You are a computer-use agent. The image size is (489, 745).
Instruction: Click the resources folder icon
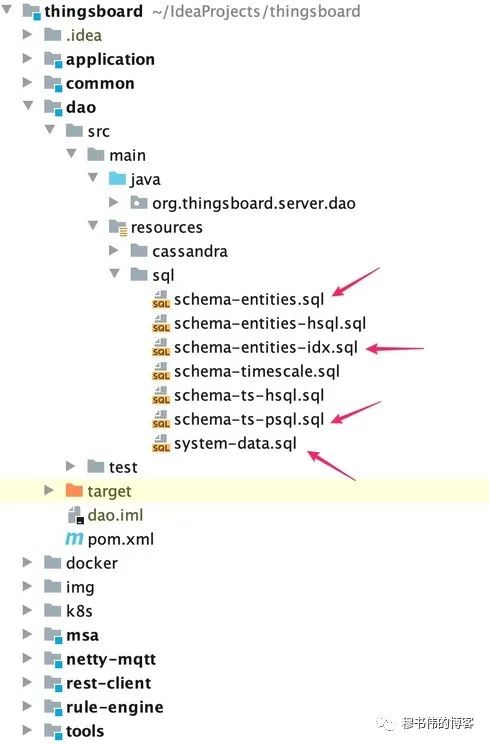click(117, 227)
